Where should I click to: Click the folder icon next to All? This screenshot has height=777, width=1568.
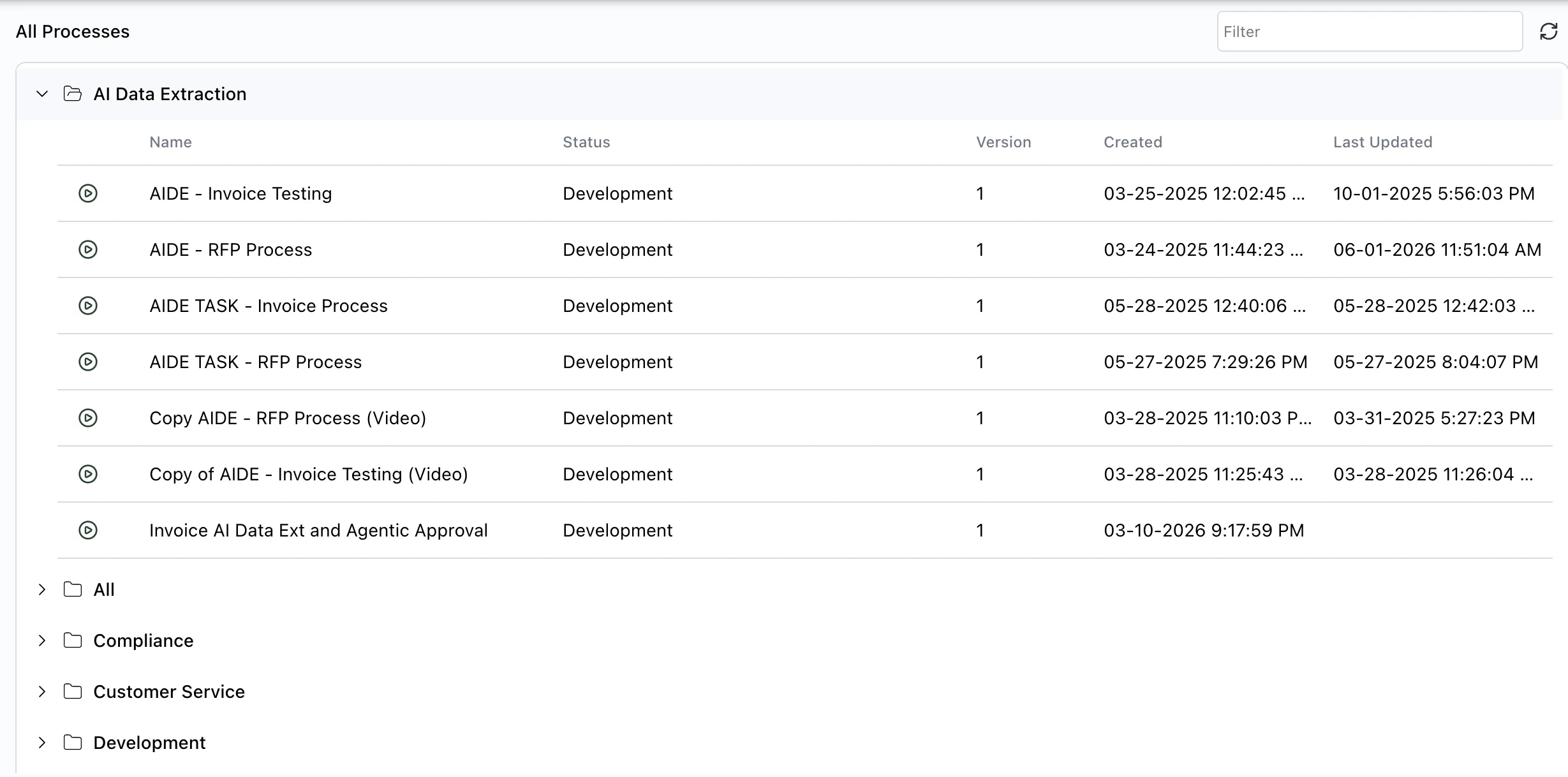73,589
